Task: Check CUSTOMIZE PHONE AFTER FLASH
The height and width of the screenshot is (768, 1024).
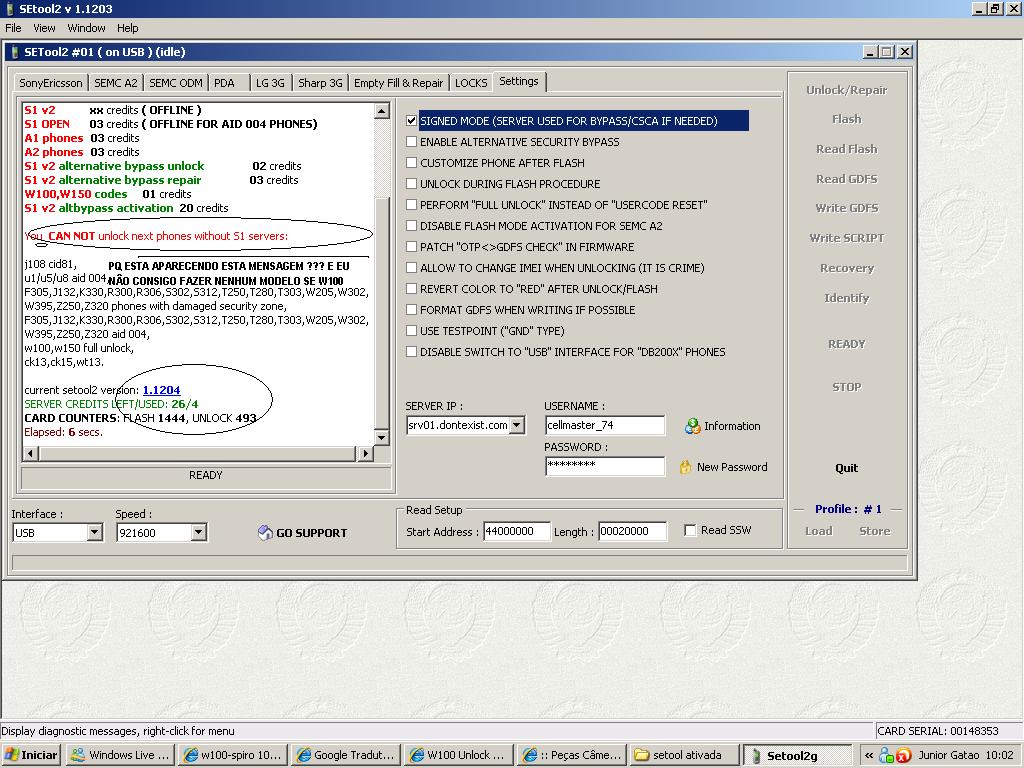Action: click(x=411, y=163)
